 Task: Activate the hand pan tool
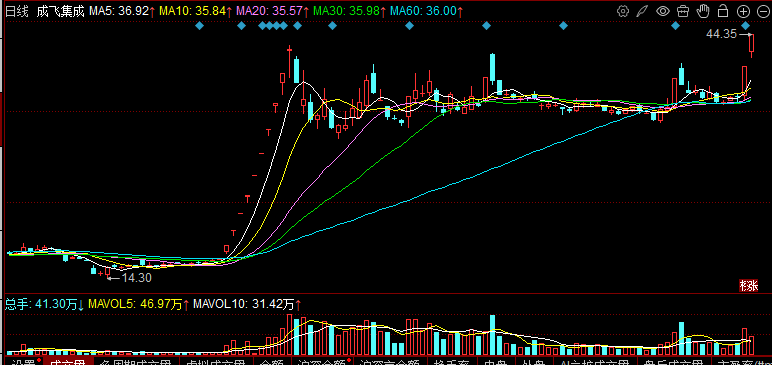(x=703, y=10)
